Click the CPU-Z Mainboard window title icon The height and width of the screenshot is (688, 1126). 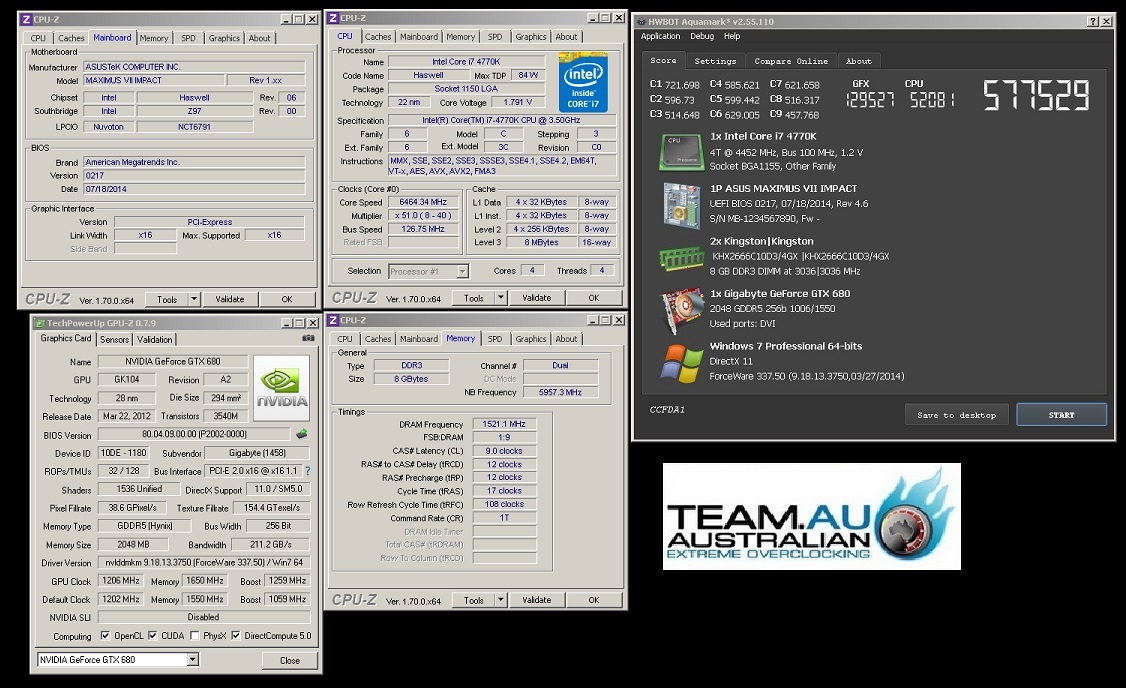26,19
